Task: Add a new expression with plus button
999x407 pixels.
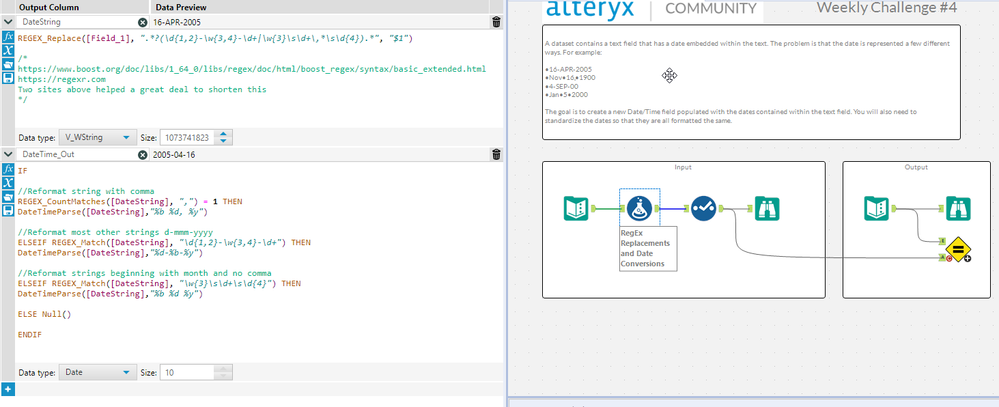Action: (x=8, y=389)
